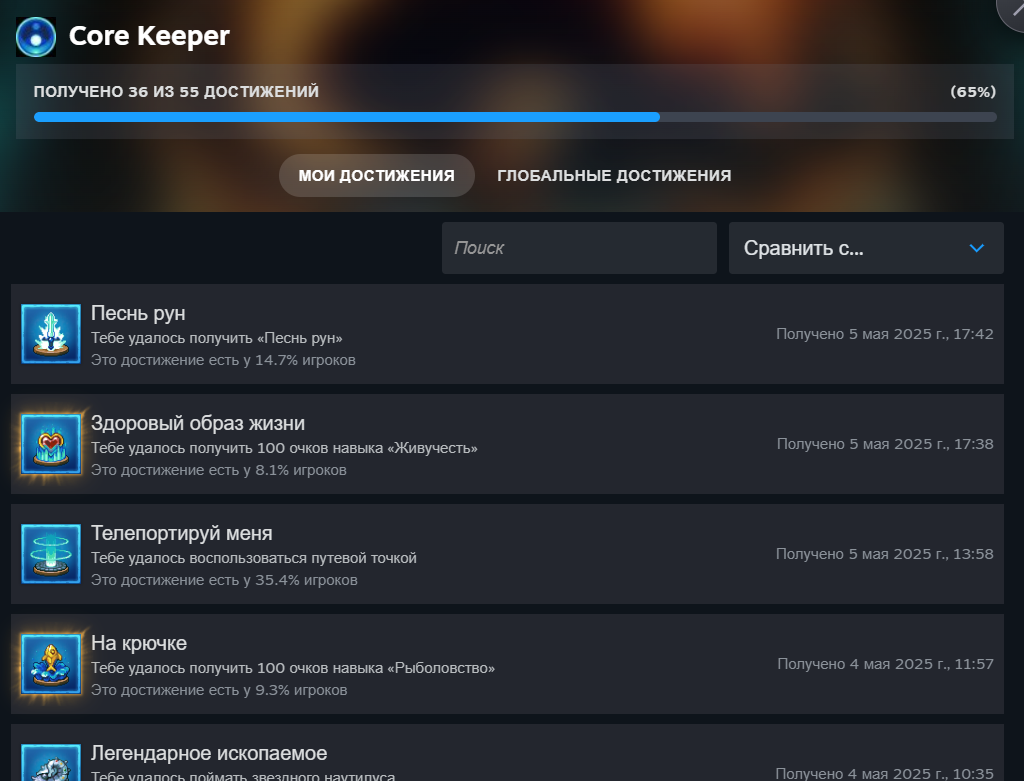Viewport: 1024px width, 781px height.
Task: Click description about 100 очков навыка «Рыболовство»
Action: [293, 668]
